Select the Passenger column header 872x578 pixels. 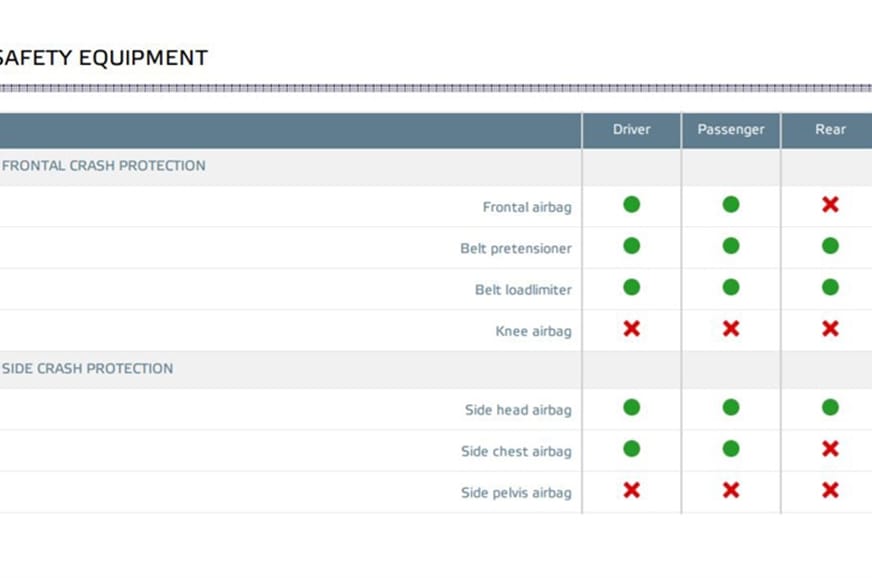click(x=731, y=129)
